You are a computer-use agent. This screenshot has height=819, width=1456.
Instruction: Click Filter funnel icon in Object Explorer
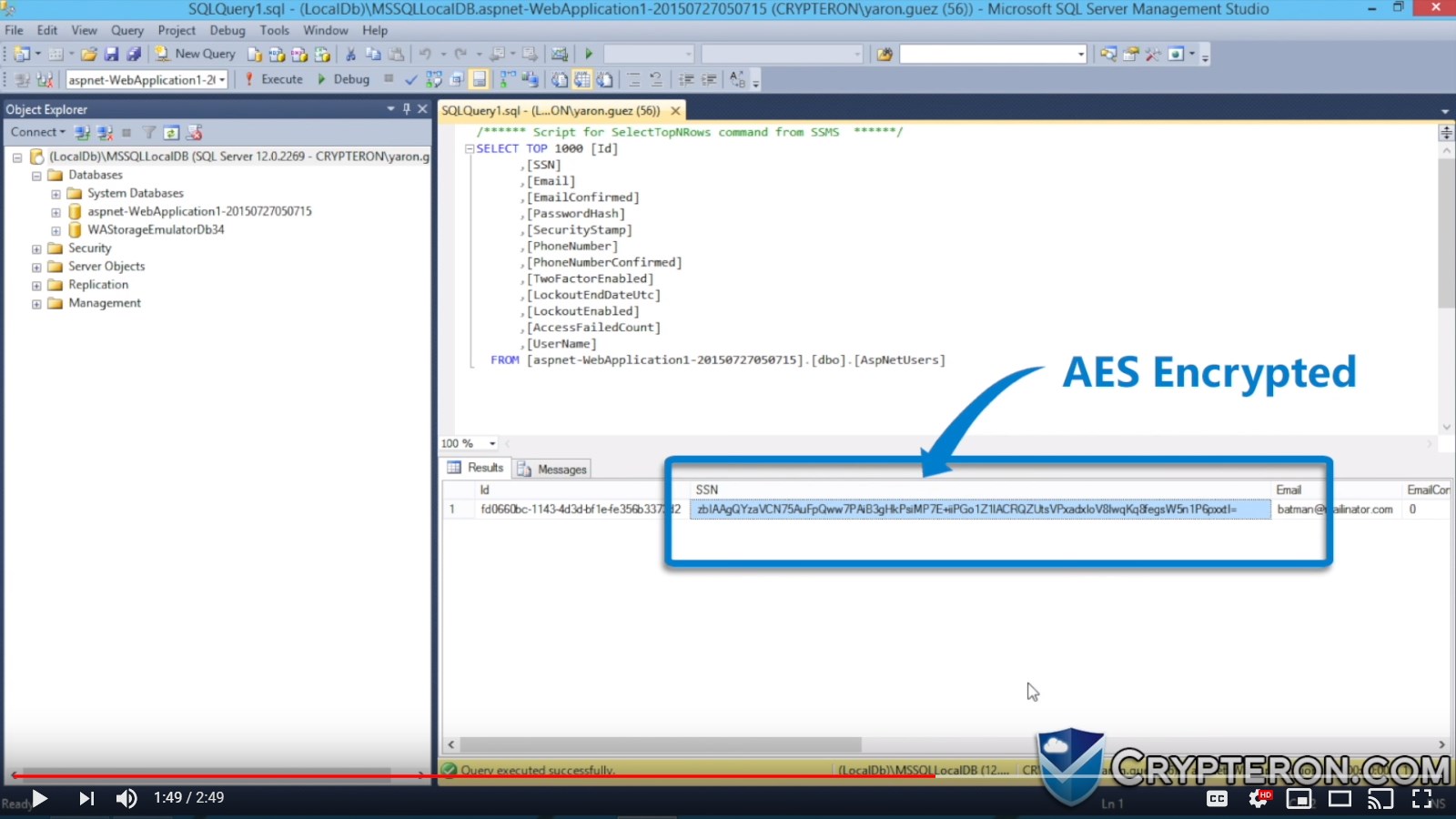[148, 133]
